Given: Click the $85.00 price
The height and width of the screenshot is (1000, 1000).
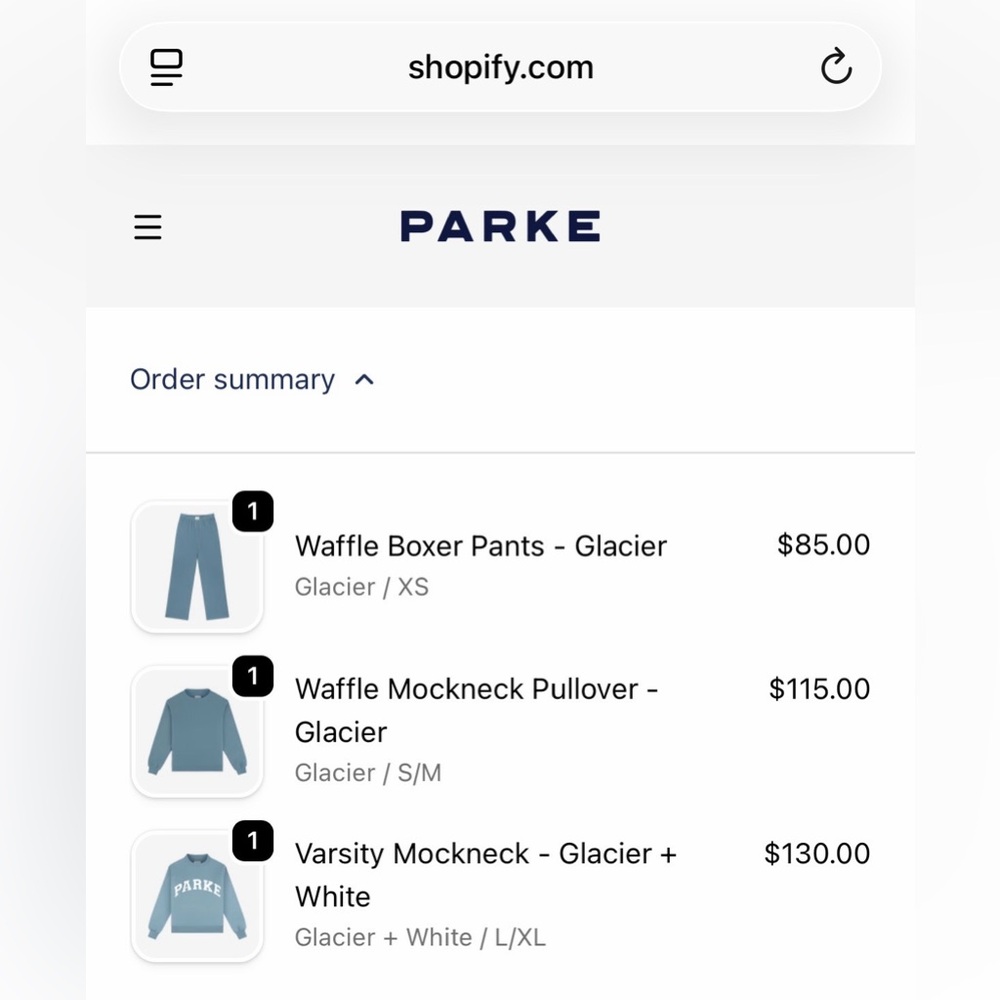Looking at the screenshot, I should pos(823,545).
